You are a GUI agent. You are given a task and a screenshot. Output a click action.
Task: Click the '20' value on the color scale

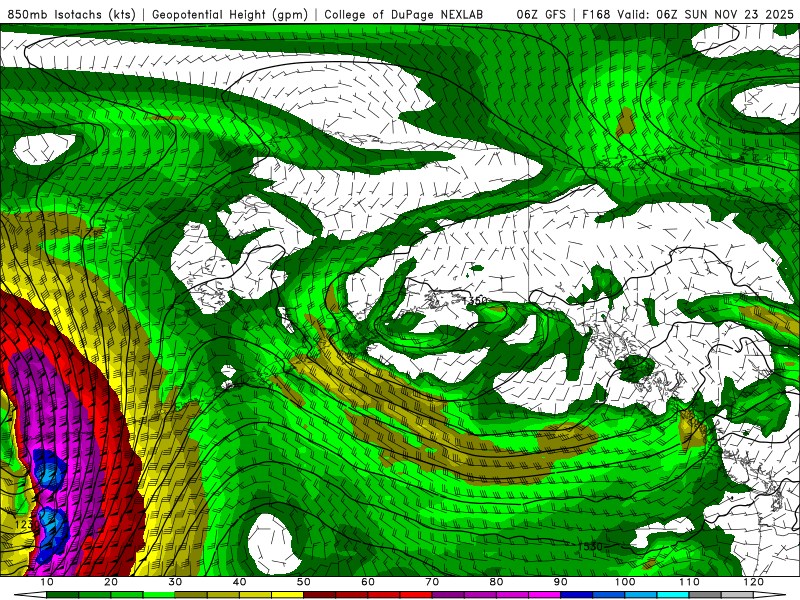tap(111, 582)
